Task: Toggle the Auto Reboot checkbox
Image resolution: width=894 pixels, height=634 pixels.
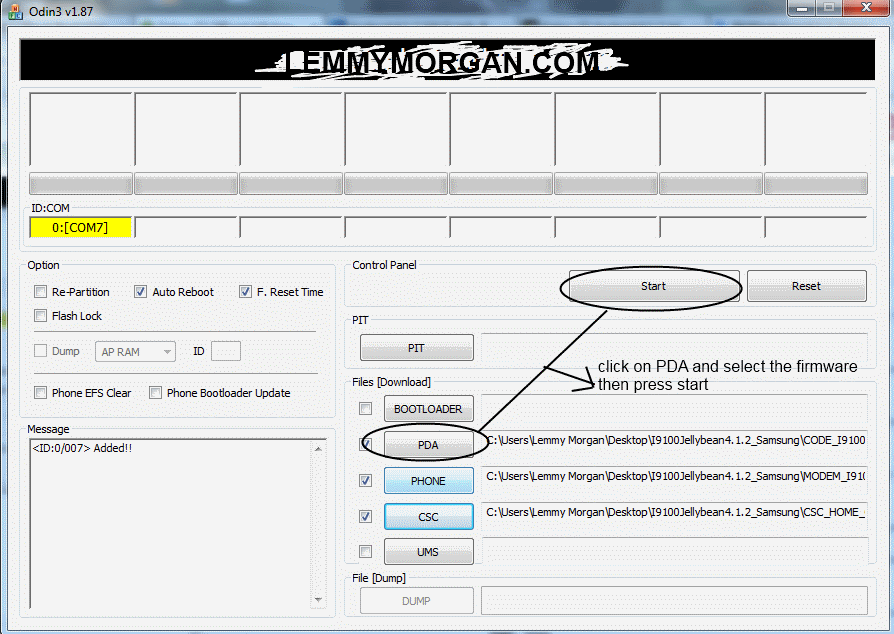Action: pos(140,292)
